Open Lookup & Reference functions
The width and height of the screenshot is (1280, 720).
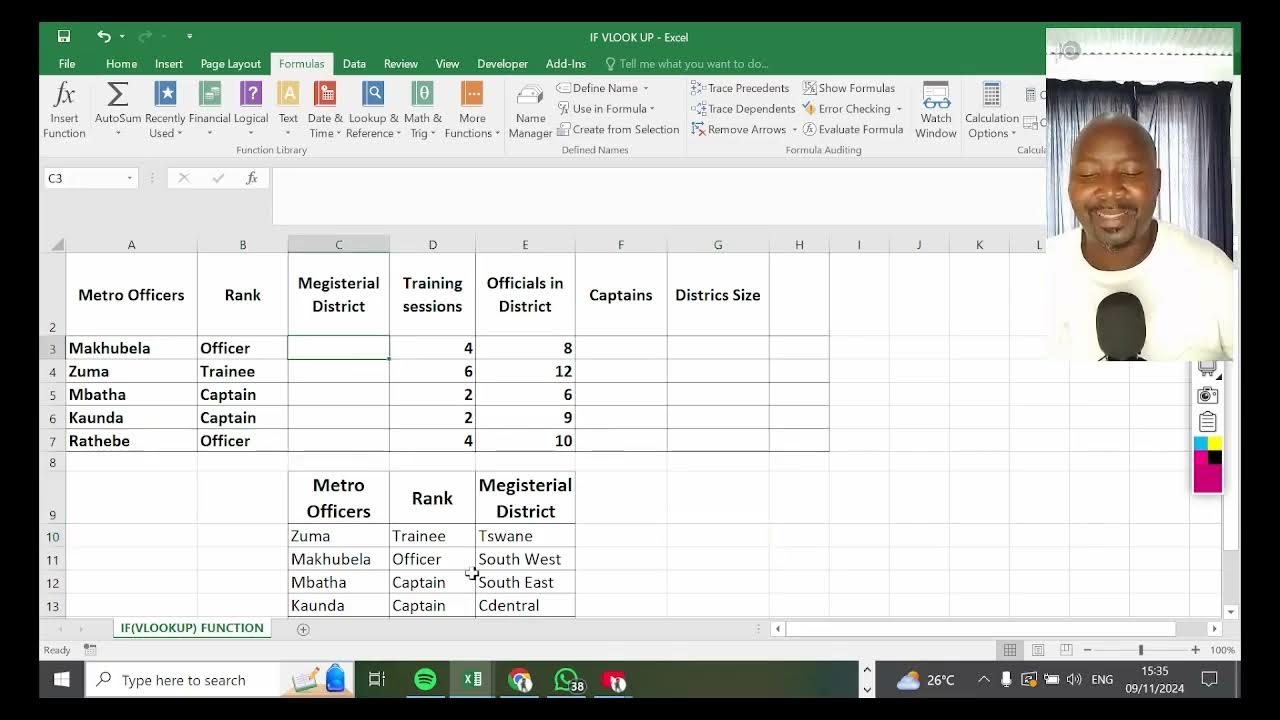[x=373, y=110]
